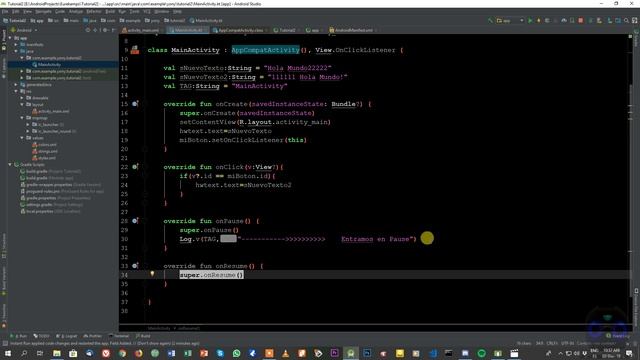This screenshot has width=640, height=360.
Task: Open the Run tool window button
Action: tap(19, 336)
